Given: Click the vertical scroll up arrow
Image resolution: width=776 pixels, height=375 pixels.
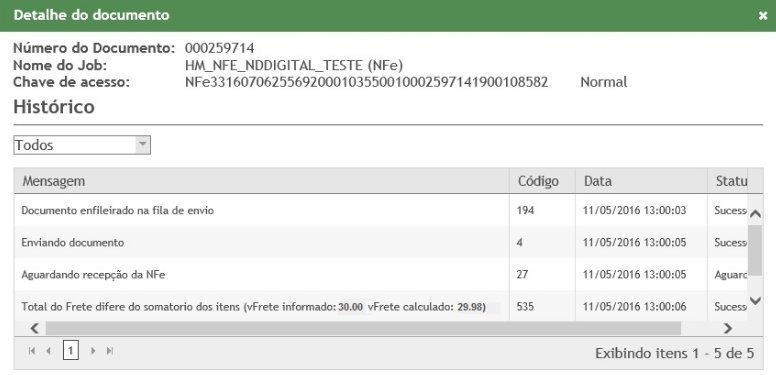Looking at the screenshot, I should [755, 214].
